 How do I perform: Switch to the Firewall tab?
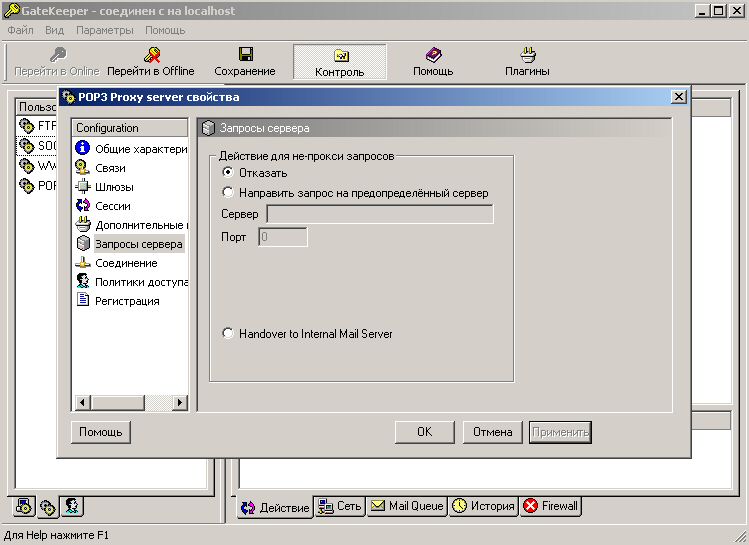point(550,506)
